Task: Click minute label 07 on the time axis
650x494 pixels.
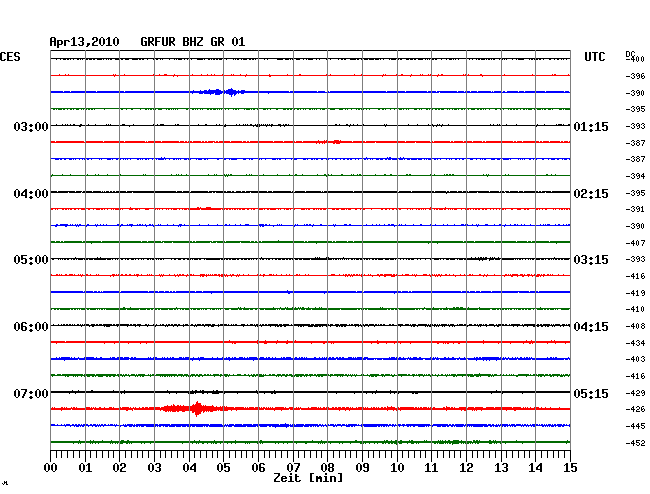Action: click(293, 468)
